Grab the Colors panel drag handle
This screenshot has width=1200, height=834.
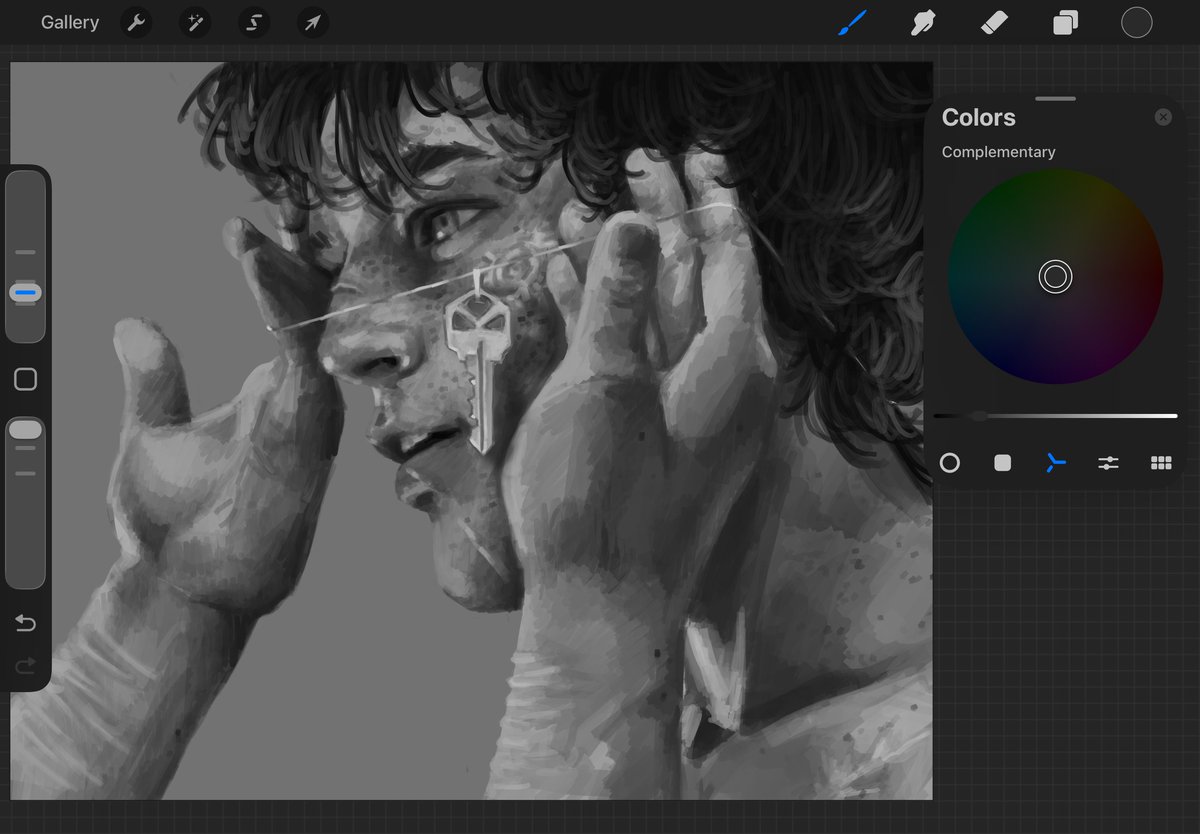point(1056,99)
